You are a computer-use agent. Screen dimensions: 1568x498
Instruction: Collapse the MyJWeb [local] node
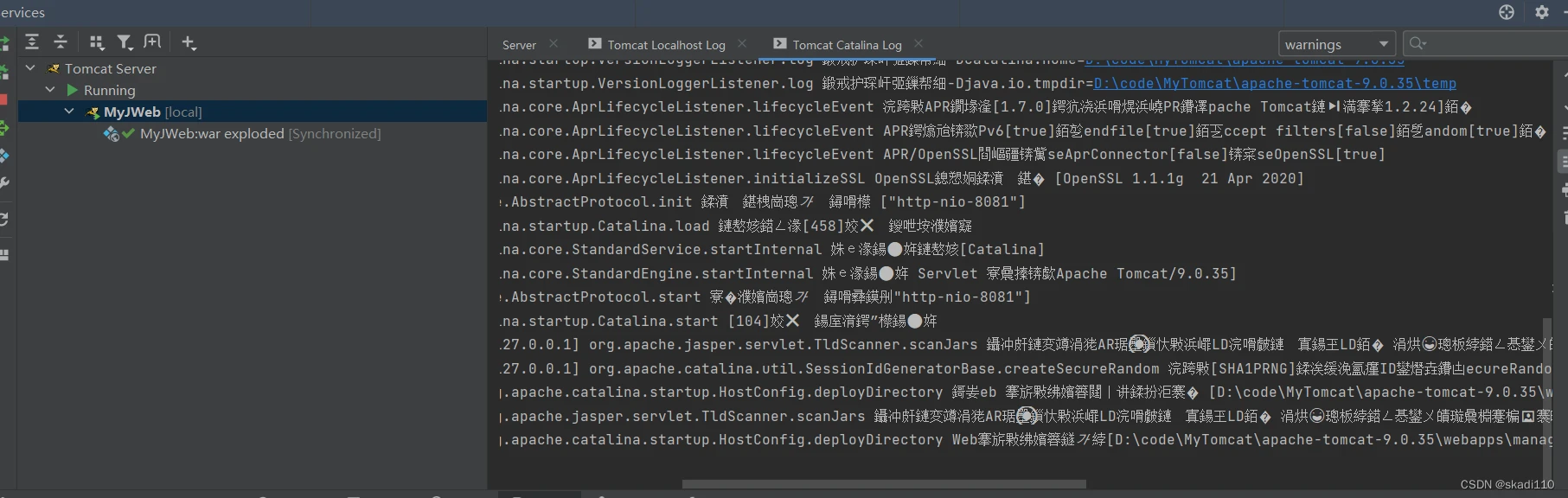69,112
